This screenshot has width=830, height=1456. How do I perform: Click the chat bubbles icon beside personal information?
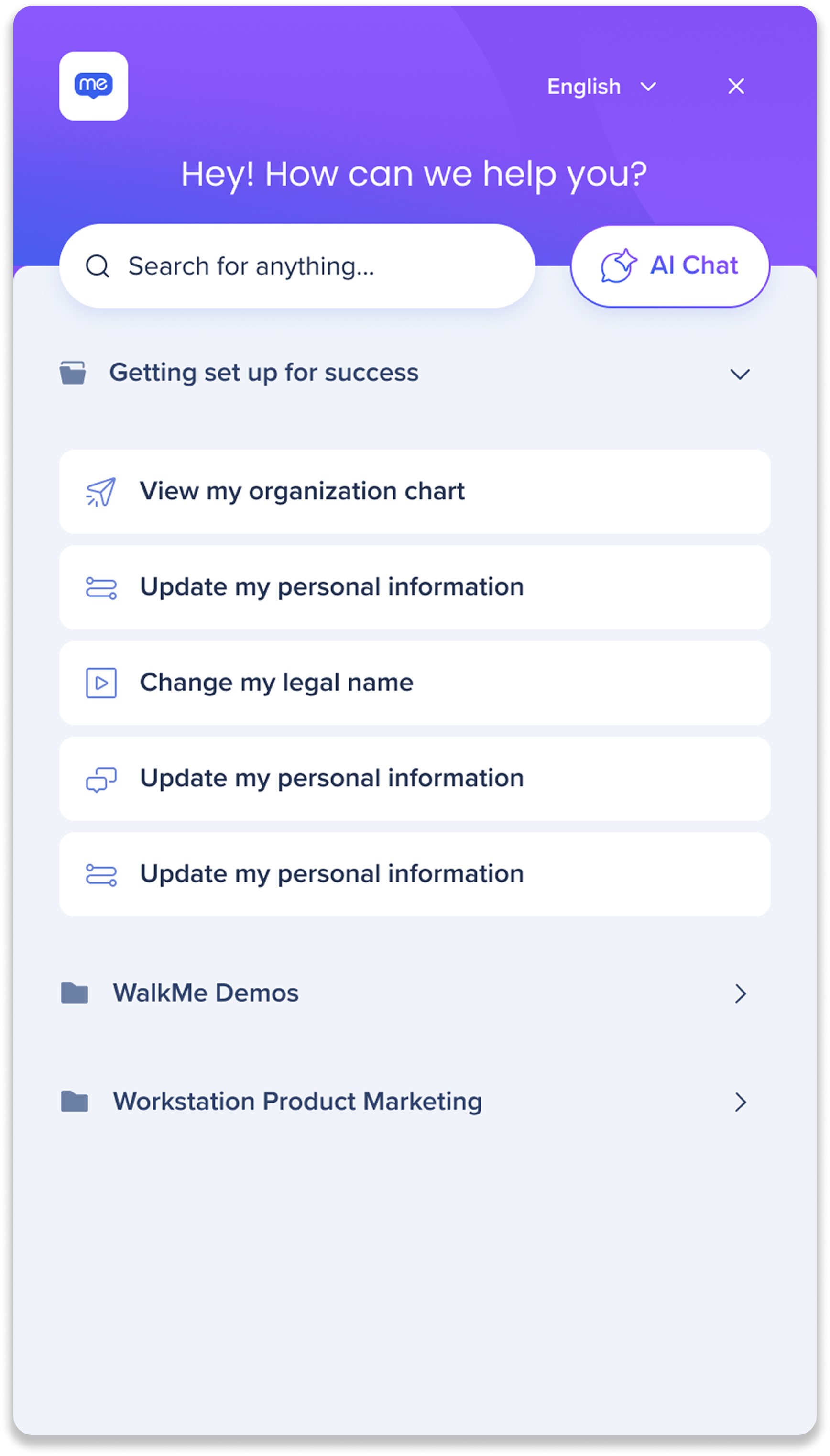pos(101,779)
